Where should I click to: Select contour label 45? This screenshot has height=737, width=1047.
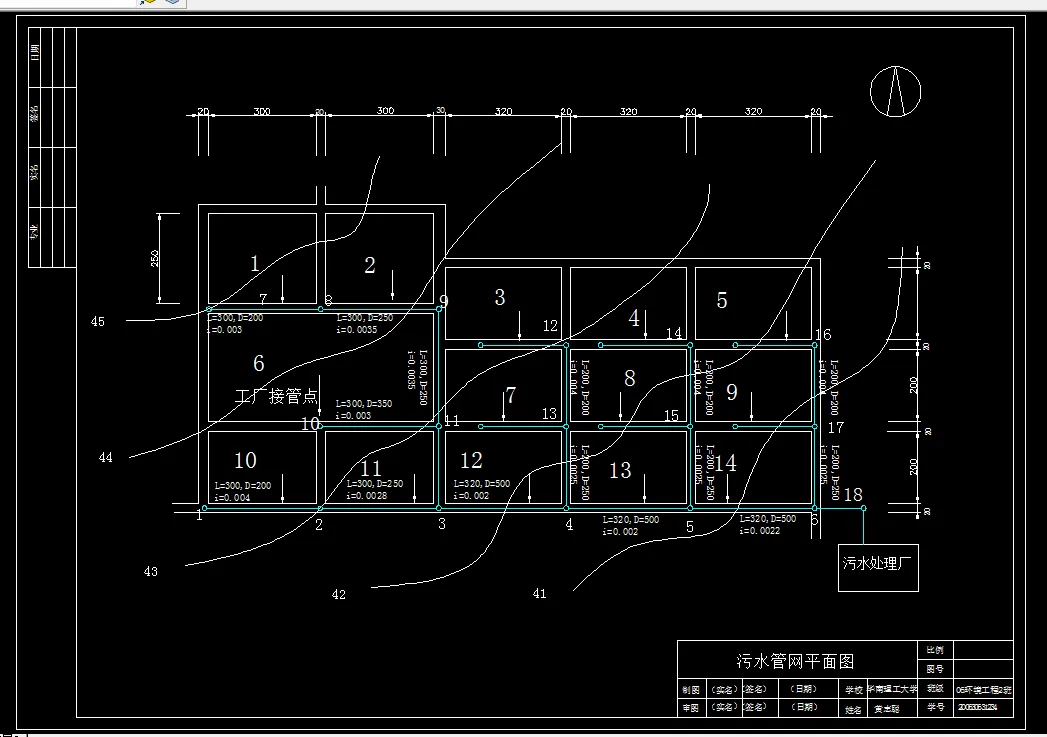pos(97,322)
